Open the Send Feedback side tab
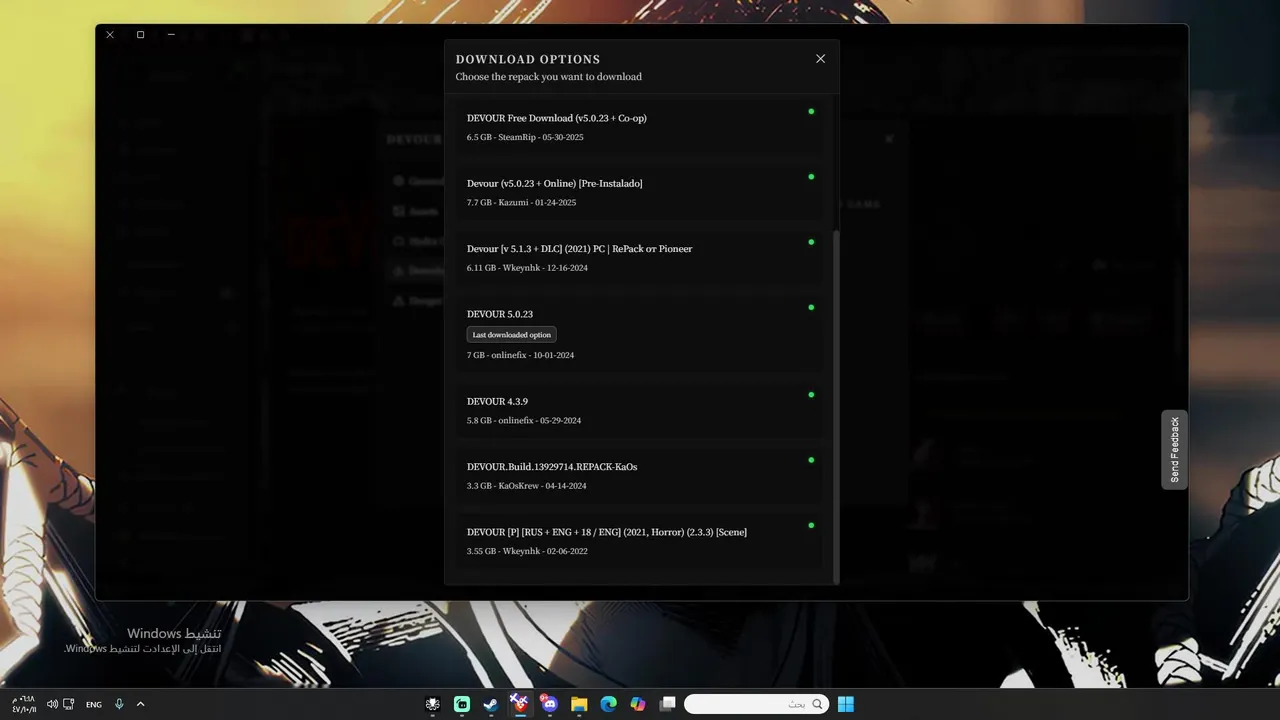 (x=1175, y=450)
